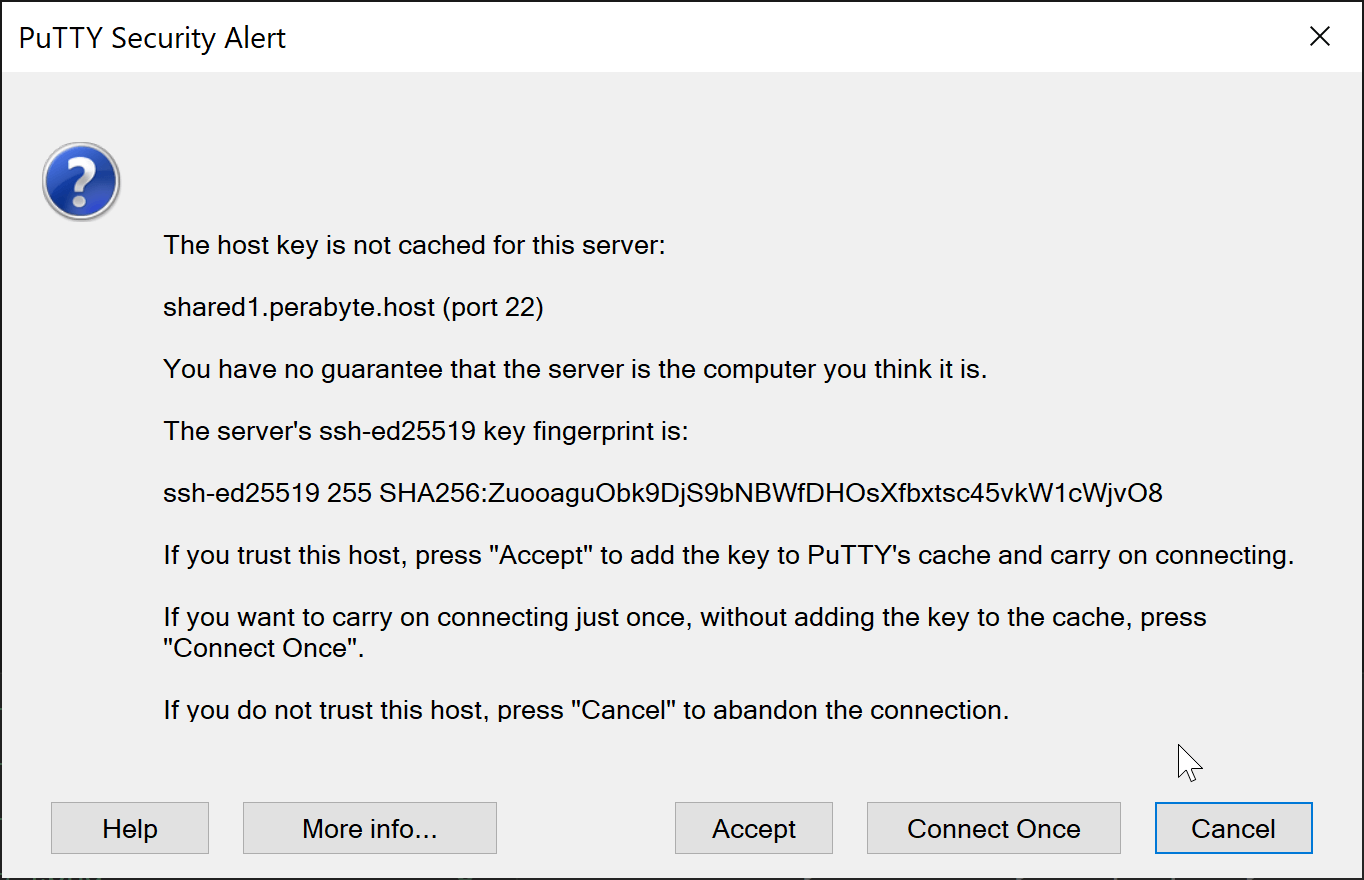Open More info... about the host key
Image resolution: width=1364 pixels, height=880 pixels.
[369, 829]
